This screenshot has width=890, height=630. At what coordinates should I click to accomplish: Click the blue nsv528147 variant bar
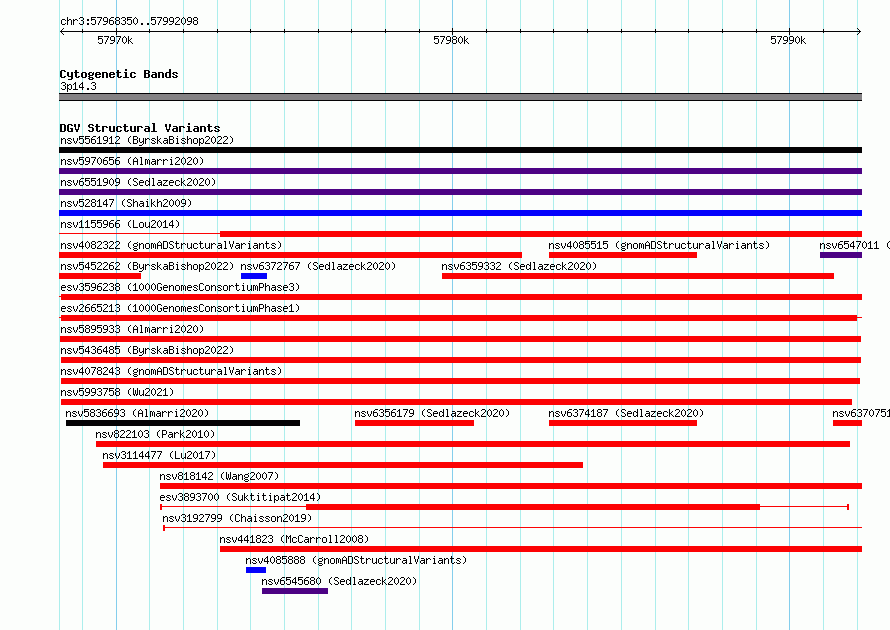click(460, 213)
